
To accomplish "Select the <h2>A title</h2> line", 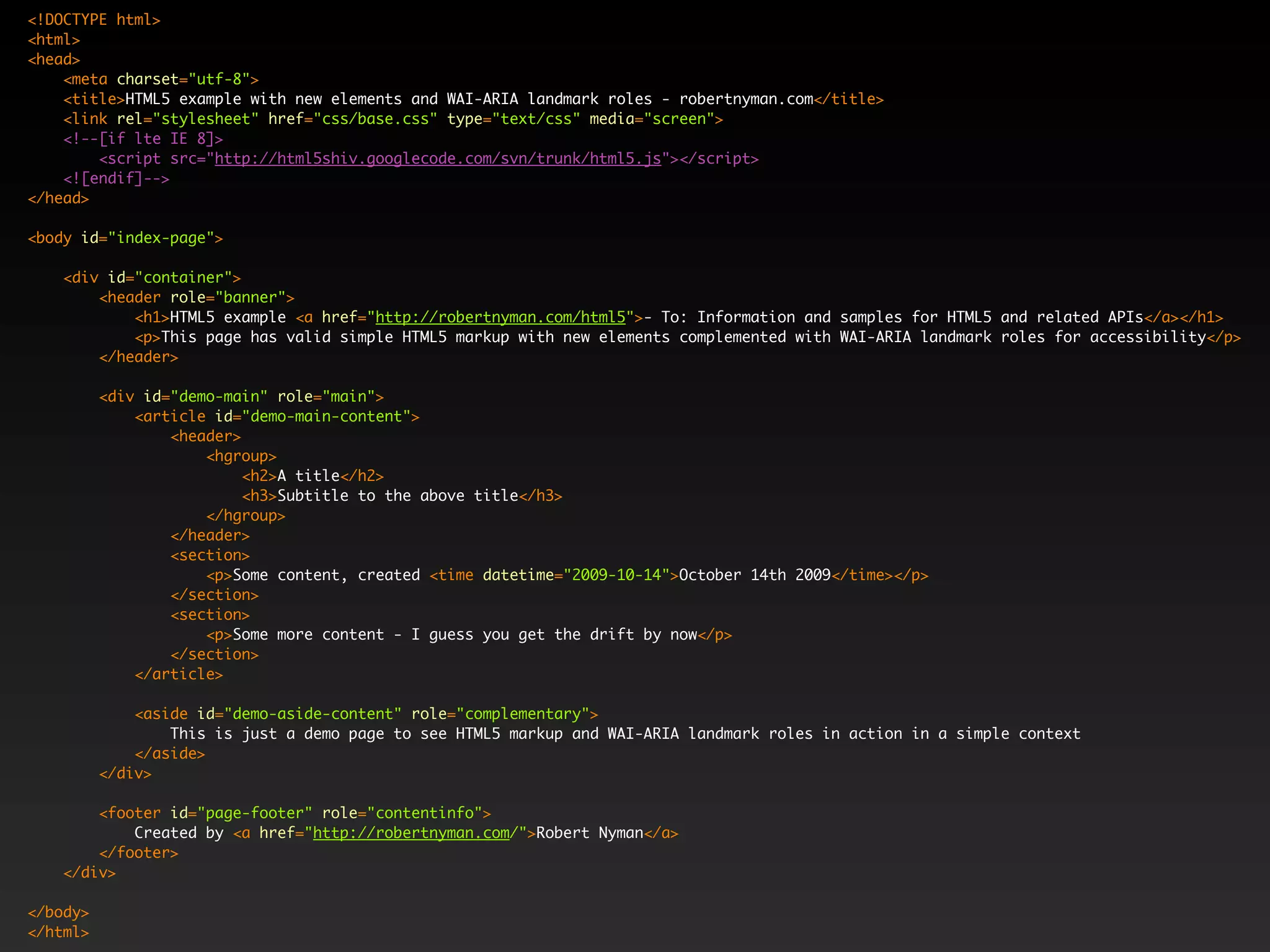I will click(313, 476).
